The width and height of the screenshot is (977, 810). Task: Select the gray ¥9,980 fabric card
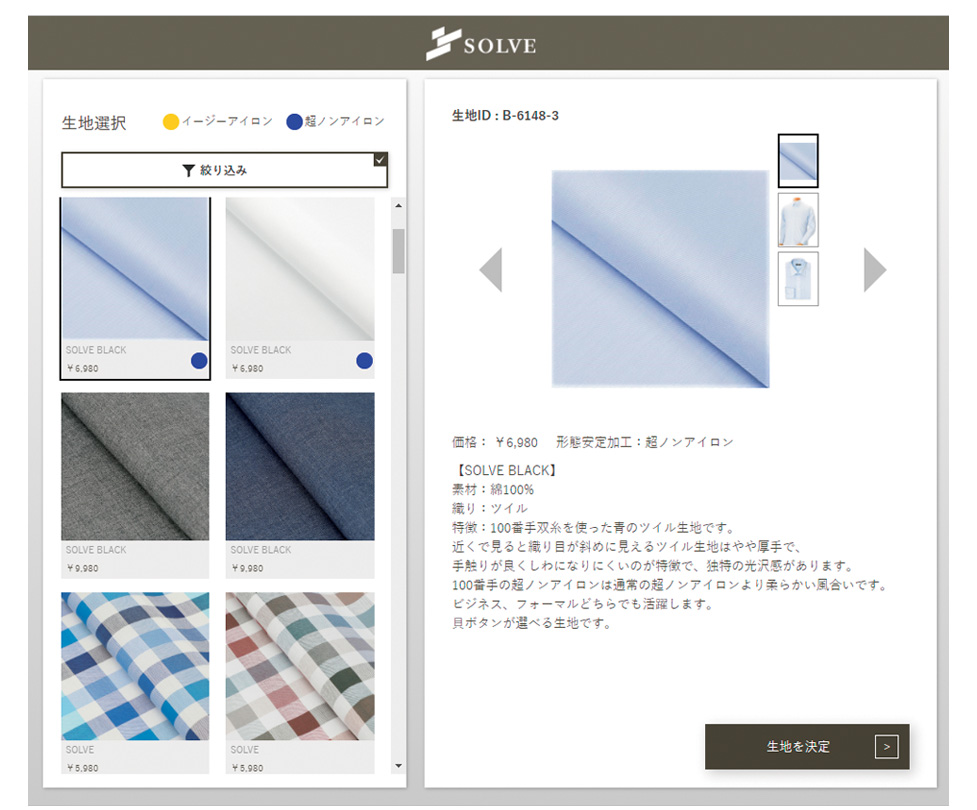point(135,485)
